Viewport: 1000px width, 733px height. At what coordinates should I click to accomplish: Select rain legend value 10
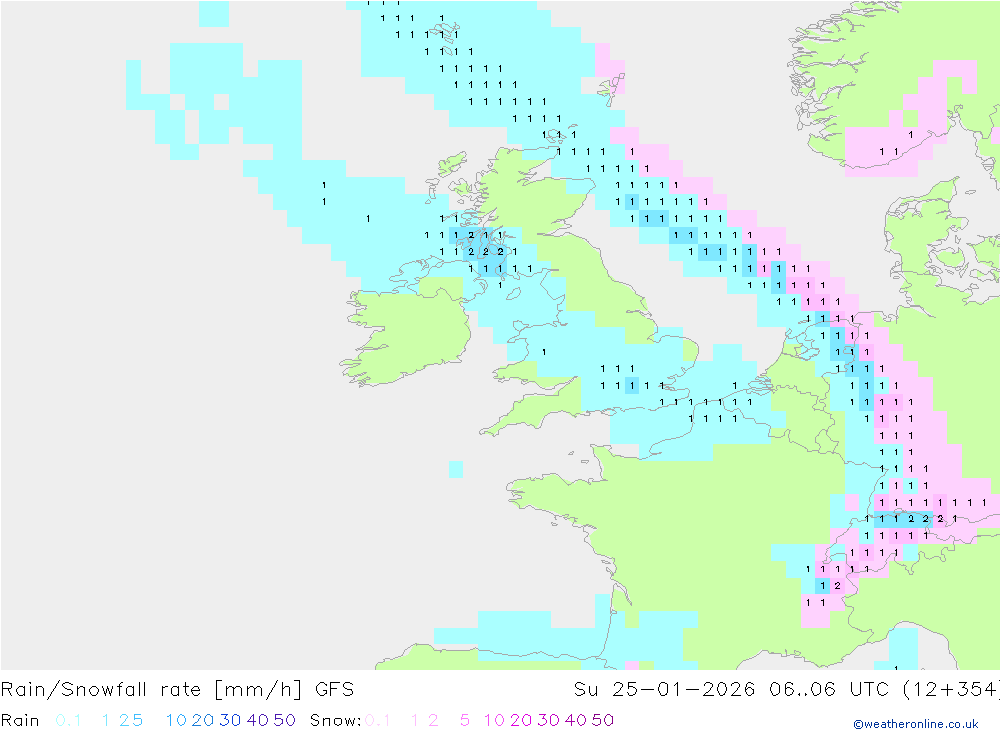pyautogui.click(x=176, y=720)
